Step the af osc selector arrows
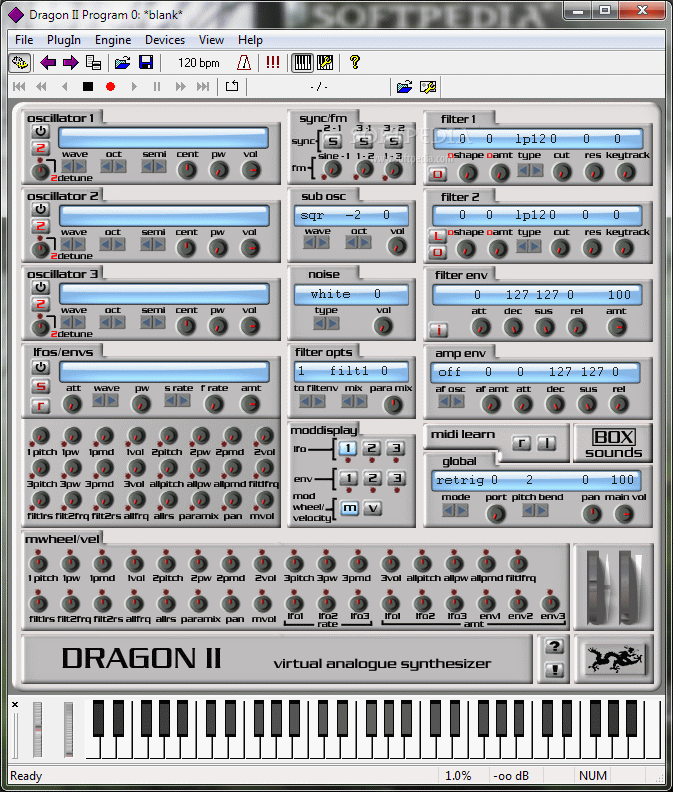This screenshot has width=673, height=792. coord(451,402)
